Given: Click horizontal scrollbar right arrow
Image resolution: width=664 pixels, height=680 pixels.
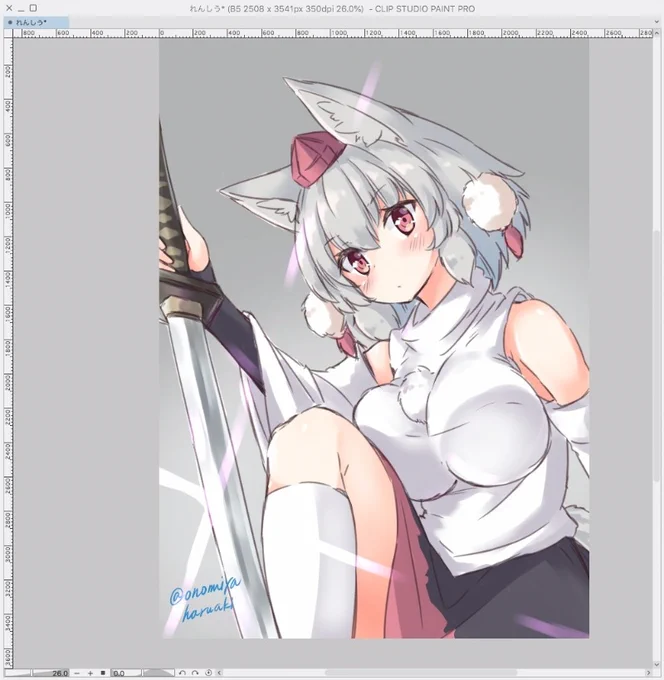Looking at the screenshot, I should click(649, 673).
